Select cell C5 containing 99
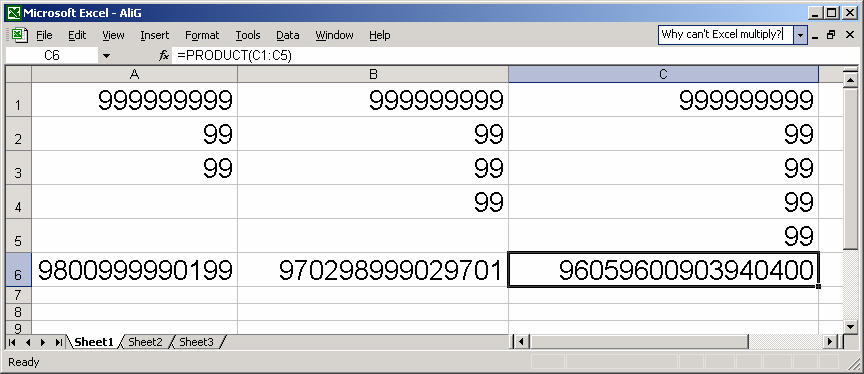 (663, 236)
